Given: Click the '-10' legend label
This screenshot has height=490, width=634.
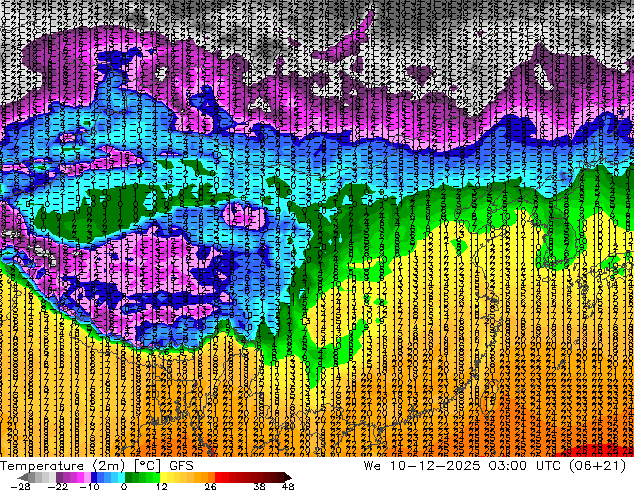Looking at the screenshot, I should pyautogui.click(x=89, y=486).
